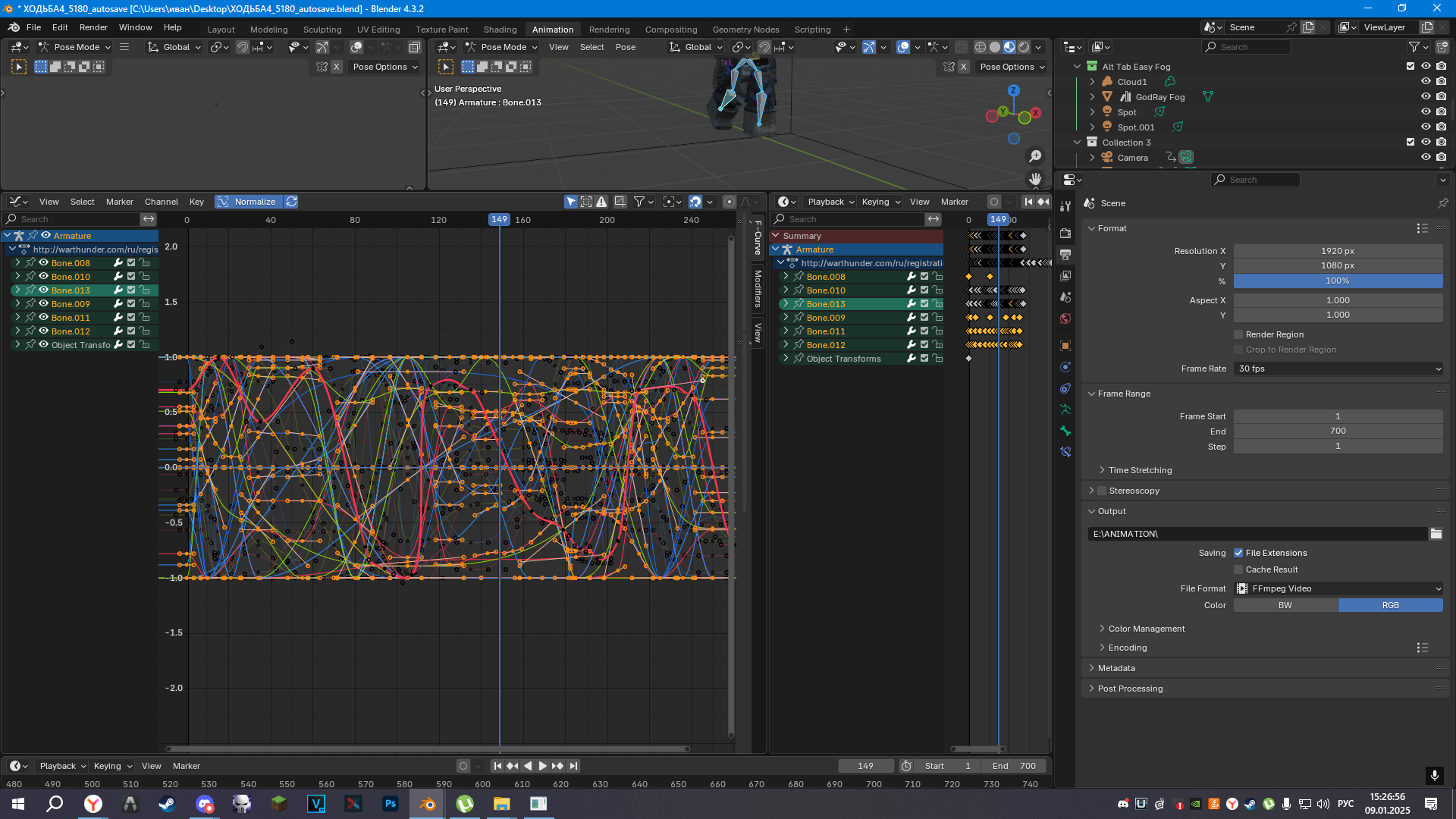The image size is (1456, 819).
Task: Toggle the wrench modifier icon on Bone.013
Action: (118, 290)
